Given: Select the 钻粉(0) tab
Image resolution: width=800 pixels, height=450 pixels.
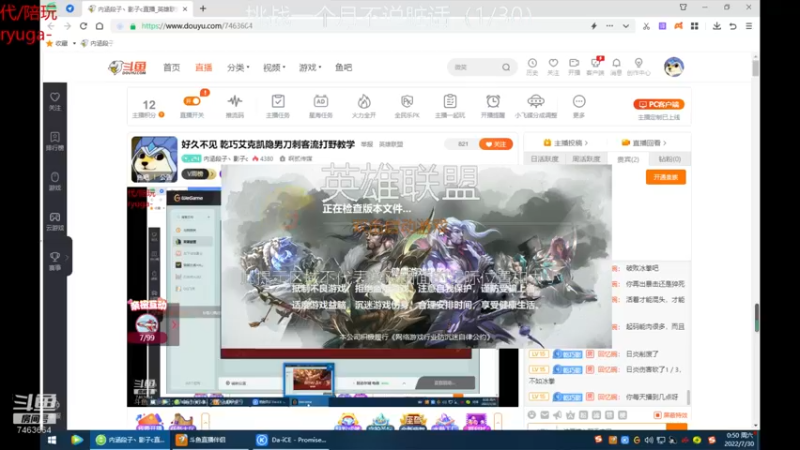Looking at the screenshot, I should pyautogui.click(x=669, y=159).
